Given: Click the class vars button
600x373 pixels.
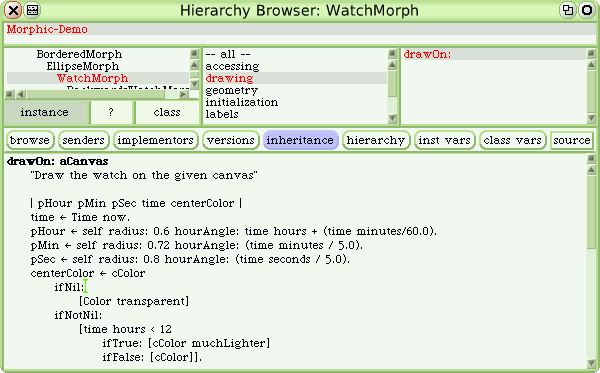Looking at the screenshot, I should (512, 140).
